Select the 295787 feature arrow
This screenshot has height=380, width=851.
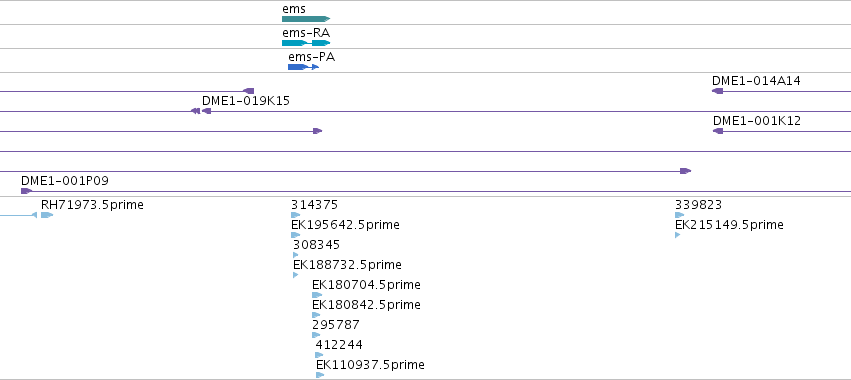[316, 335]
